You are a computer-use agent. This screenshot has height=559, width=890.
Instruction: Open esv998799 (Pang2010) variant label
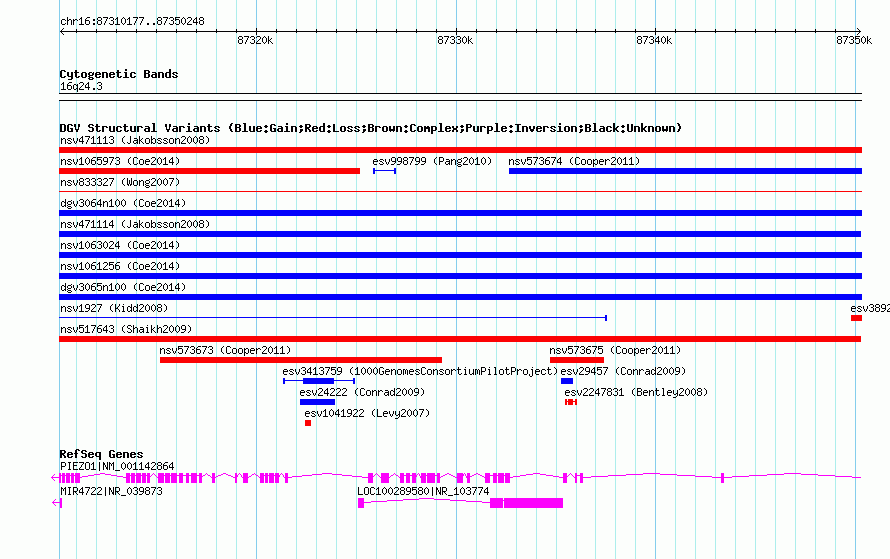click(433, 161)
